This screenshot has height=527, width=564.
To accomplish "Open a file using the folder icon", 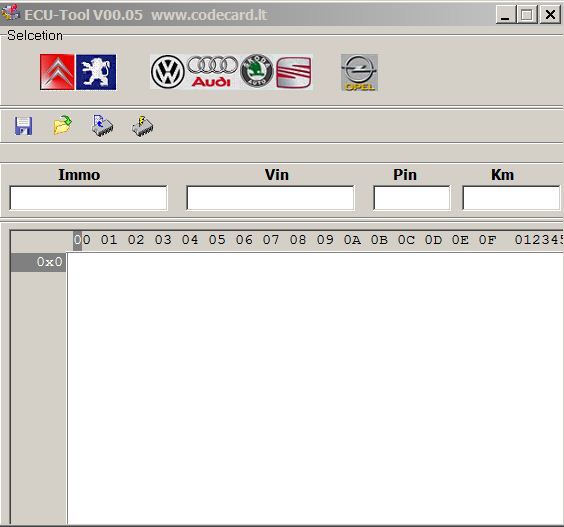I will click(63, 125).
